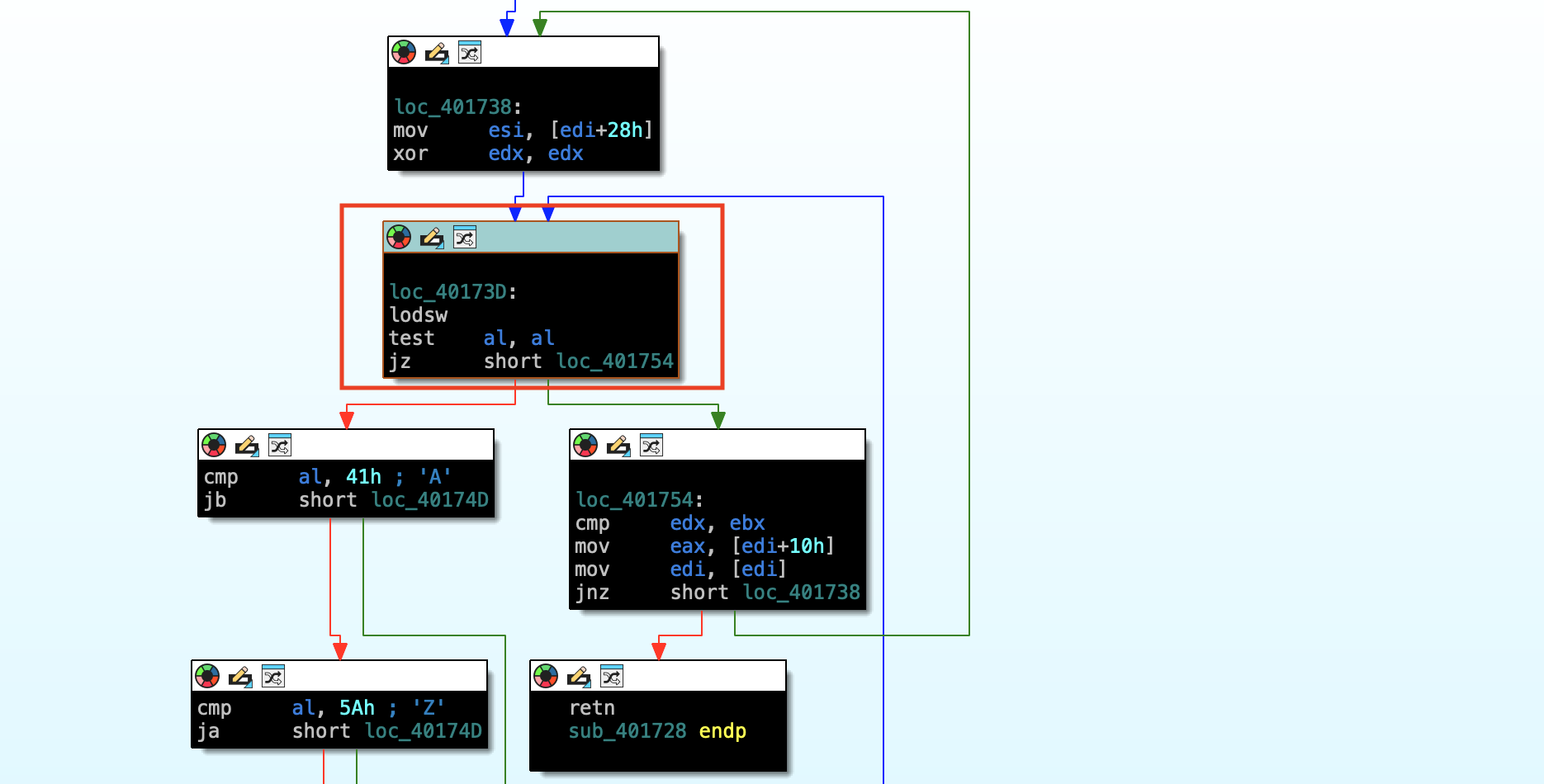Click pencil icon in 'cmp al, 41h' node
The height and width of the screenshot is (784, 1544).
click(247, 446)
